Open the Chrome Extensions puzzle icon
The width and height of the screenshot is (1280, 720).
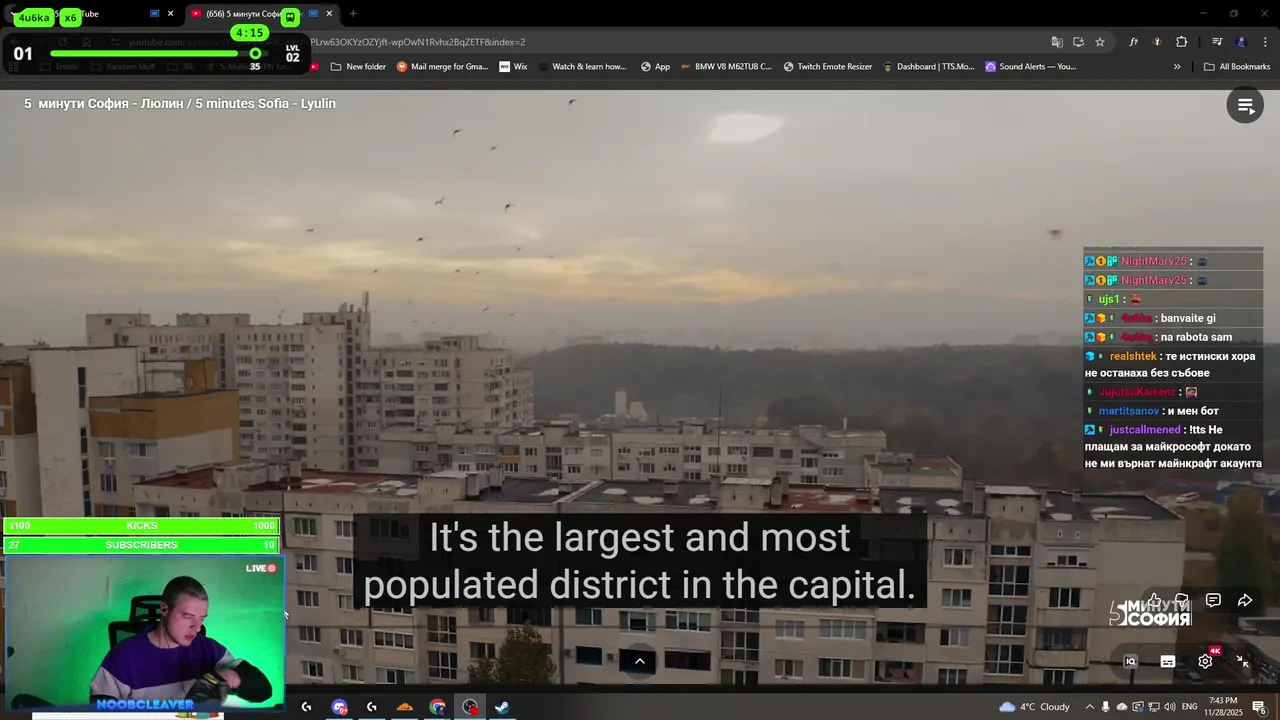point(1182,42)
